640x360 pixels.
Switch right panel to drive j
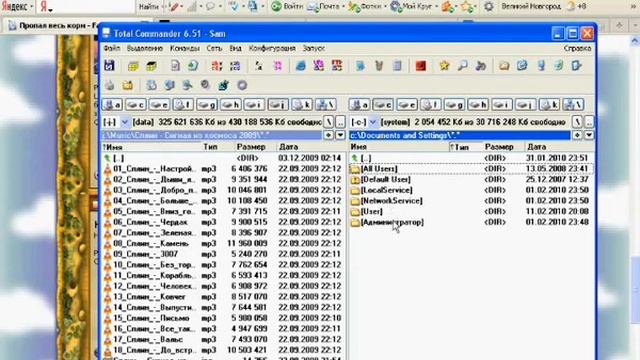point(525,105)
